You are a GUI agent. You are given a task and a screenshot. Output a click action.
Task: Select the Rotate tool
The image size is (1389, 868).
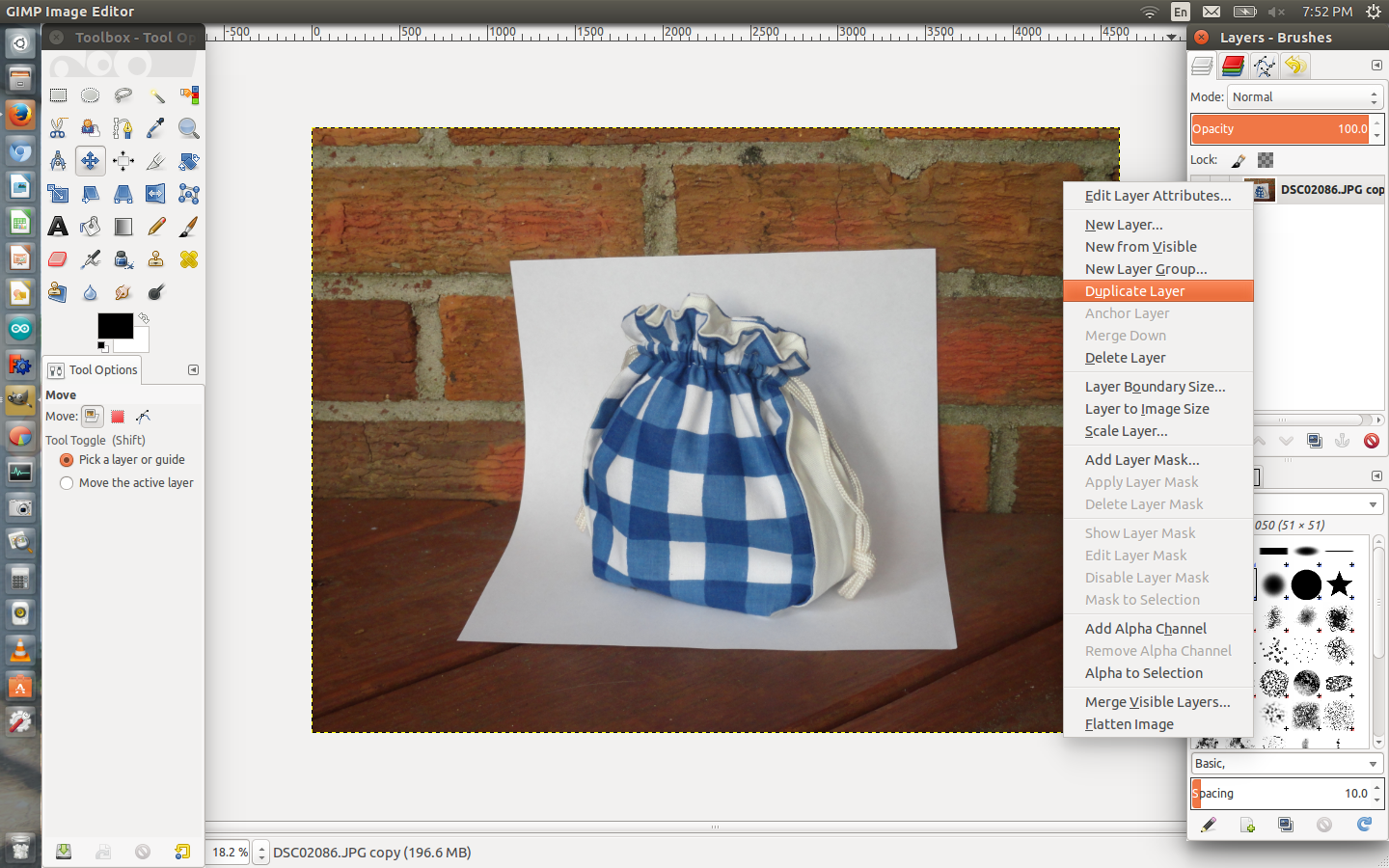(189, 161)
